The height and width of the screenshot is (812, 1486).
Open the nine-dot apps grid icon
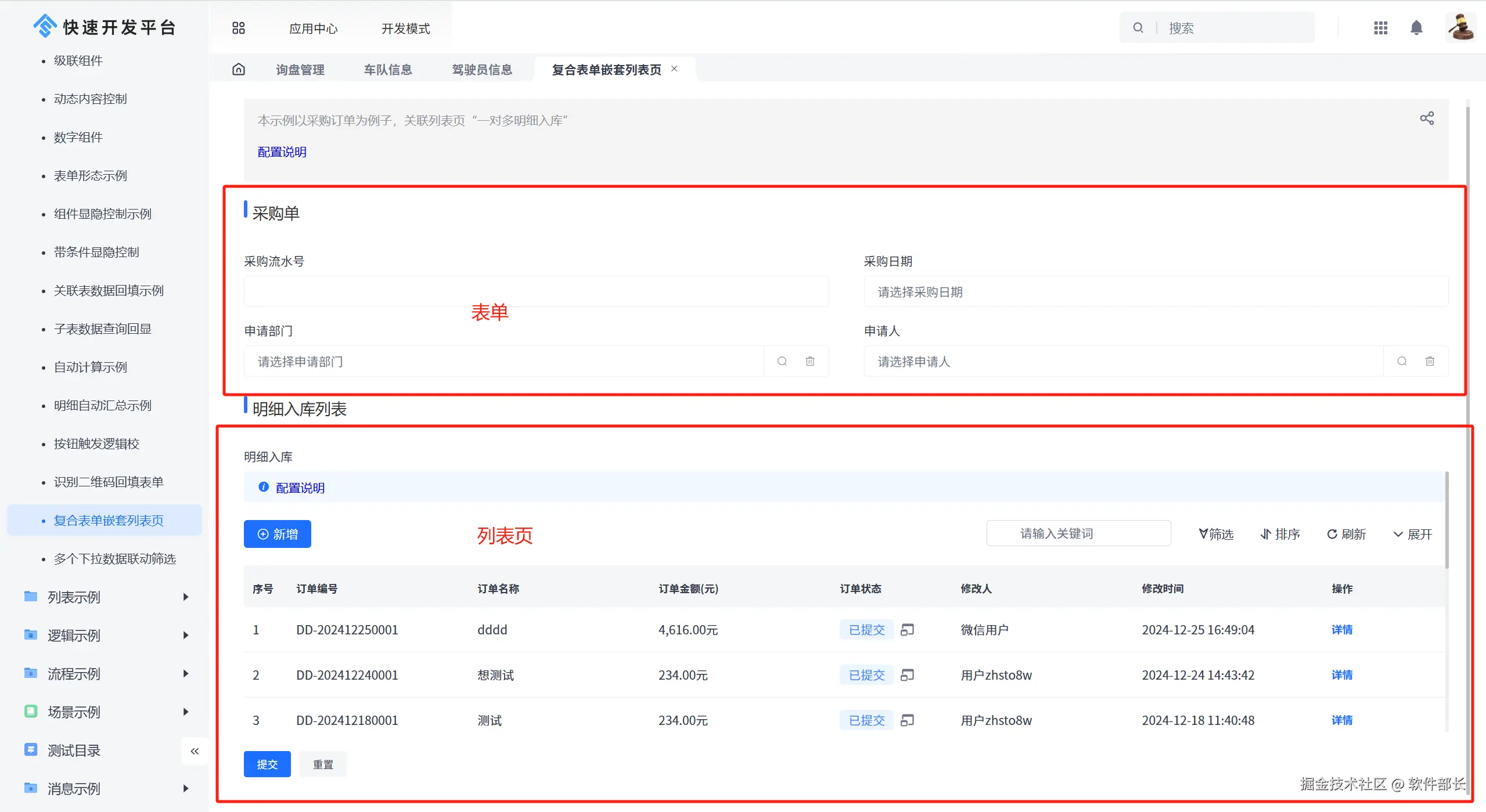pos(1380,28)
